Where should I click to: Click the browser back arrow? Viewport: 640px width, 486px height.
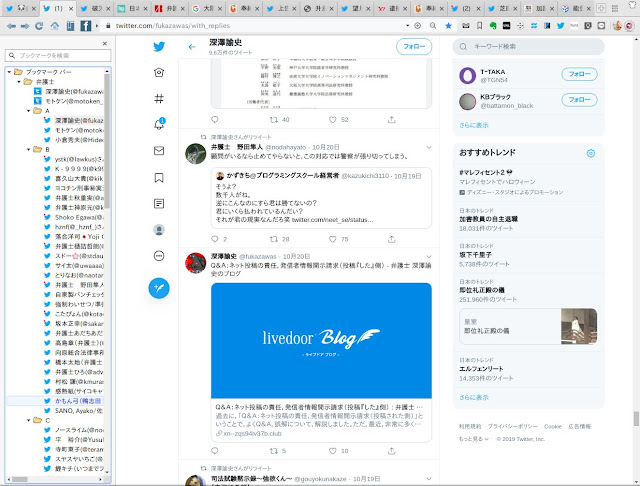tap(11, 26)
